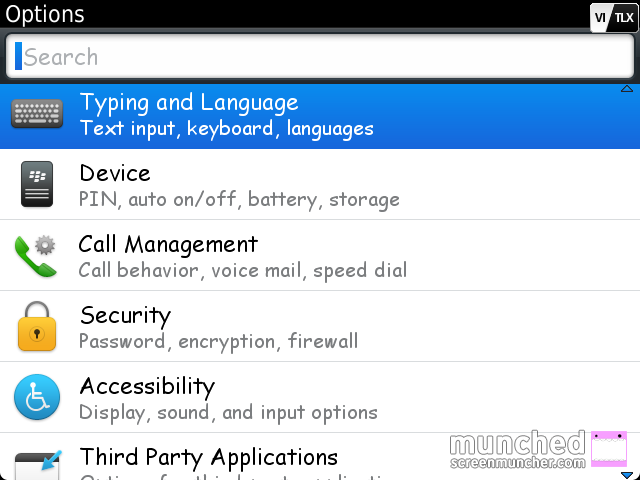The width and height of the screenshot is (640, 480).
Task: Select the Call Management title text
Action: (x=168, y=244)
